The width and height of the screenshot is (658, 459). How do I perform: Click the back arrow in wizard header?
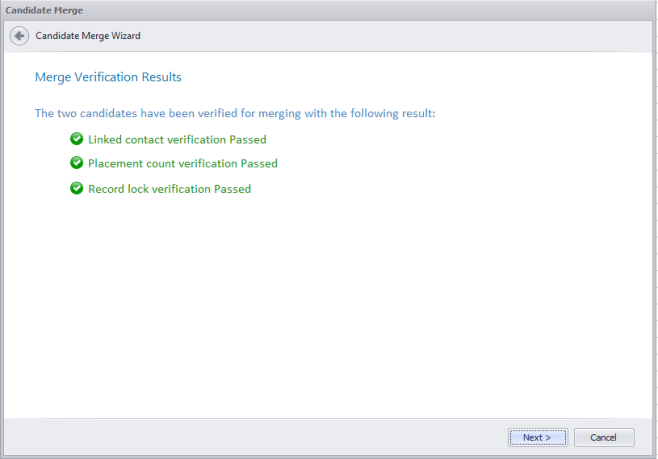coord(19,36)
